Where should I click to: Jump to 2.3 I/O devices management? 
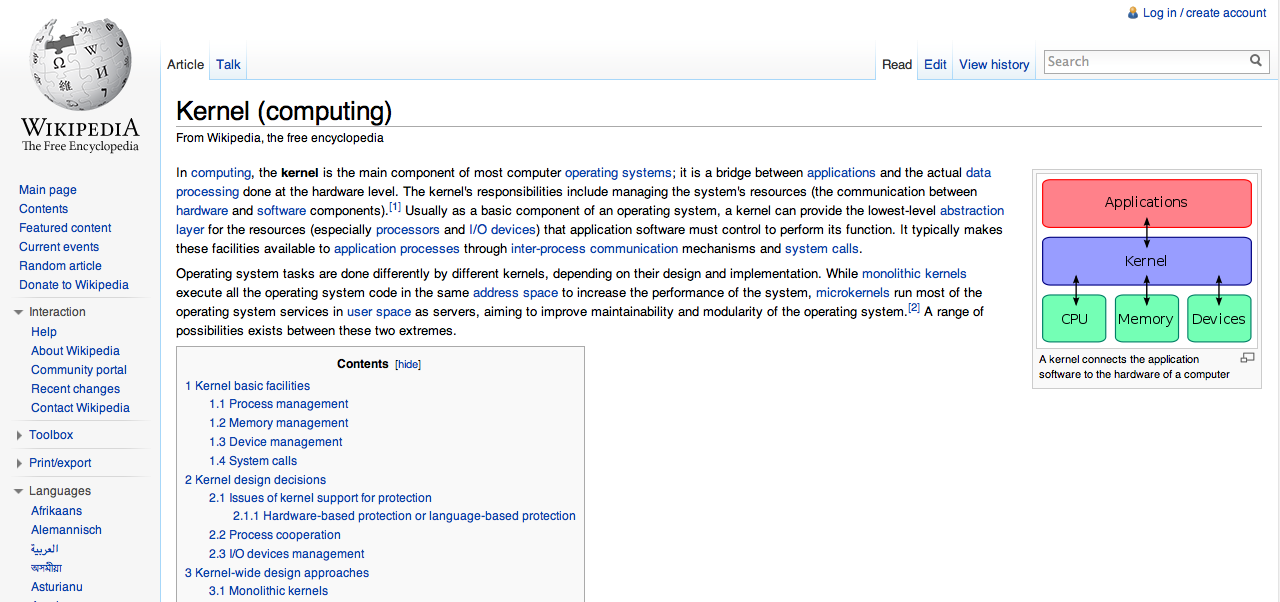286,554
